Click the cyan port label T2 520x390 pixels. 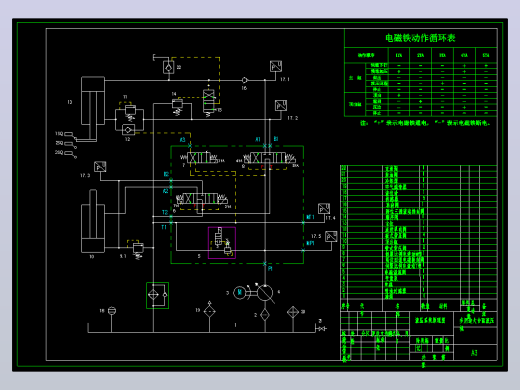(165, 212)
